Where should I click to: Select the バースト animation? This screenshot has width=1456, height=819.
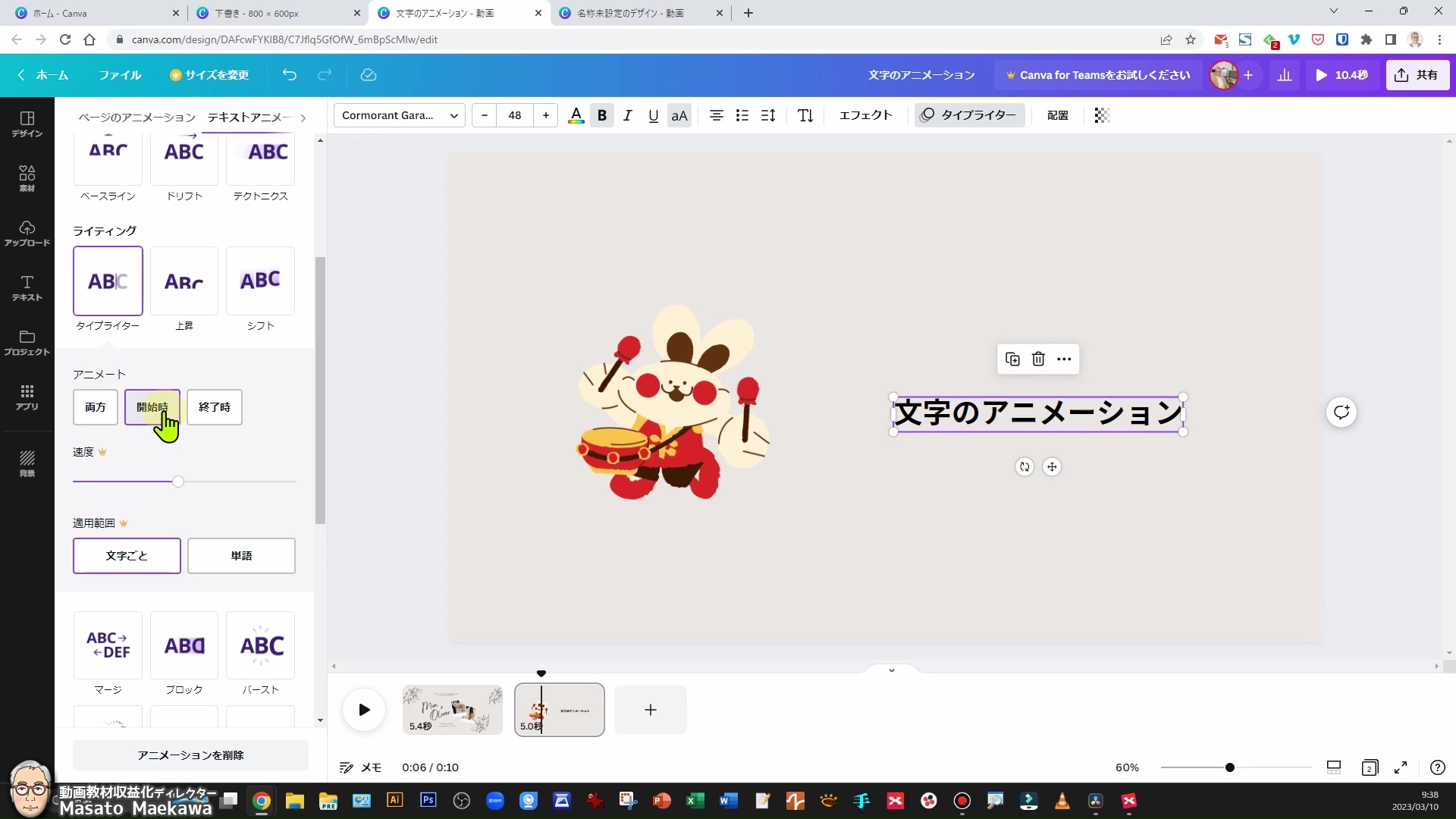[260, 645]
